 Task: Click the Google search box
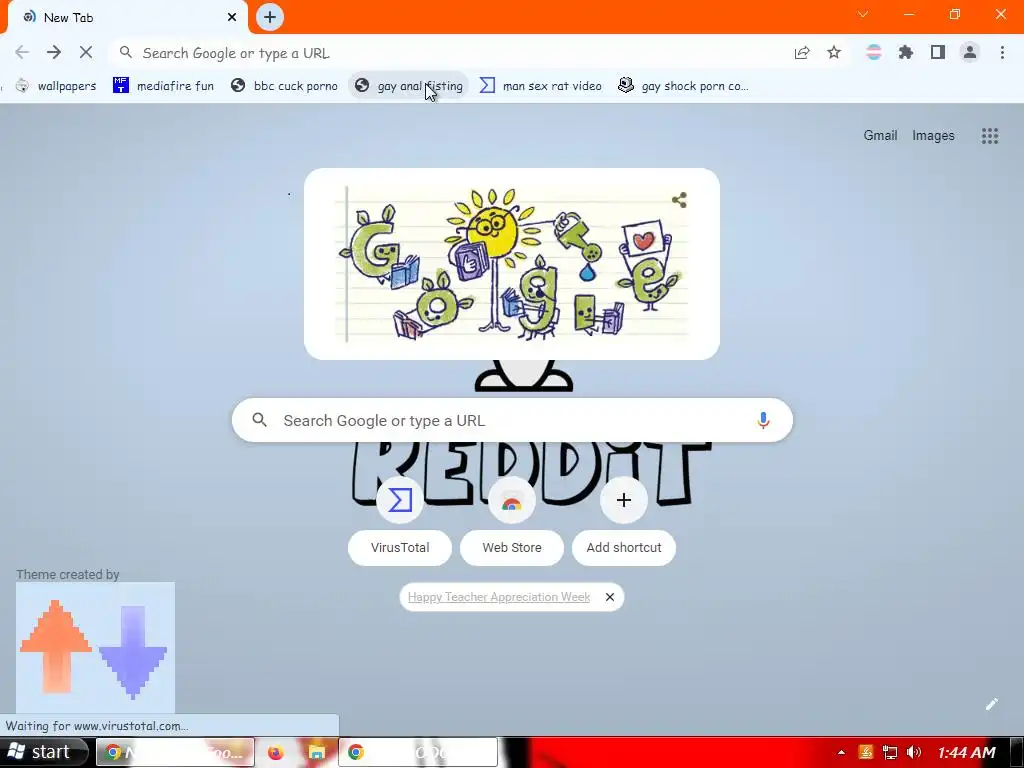coord(512,420)
